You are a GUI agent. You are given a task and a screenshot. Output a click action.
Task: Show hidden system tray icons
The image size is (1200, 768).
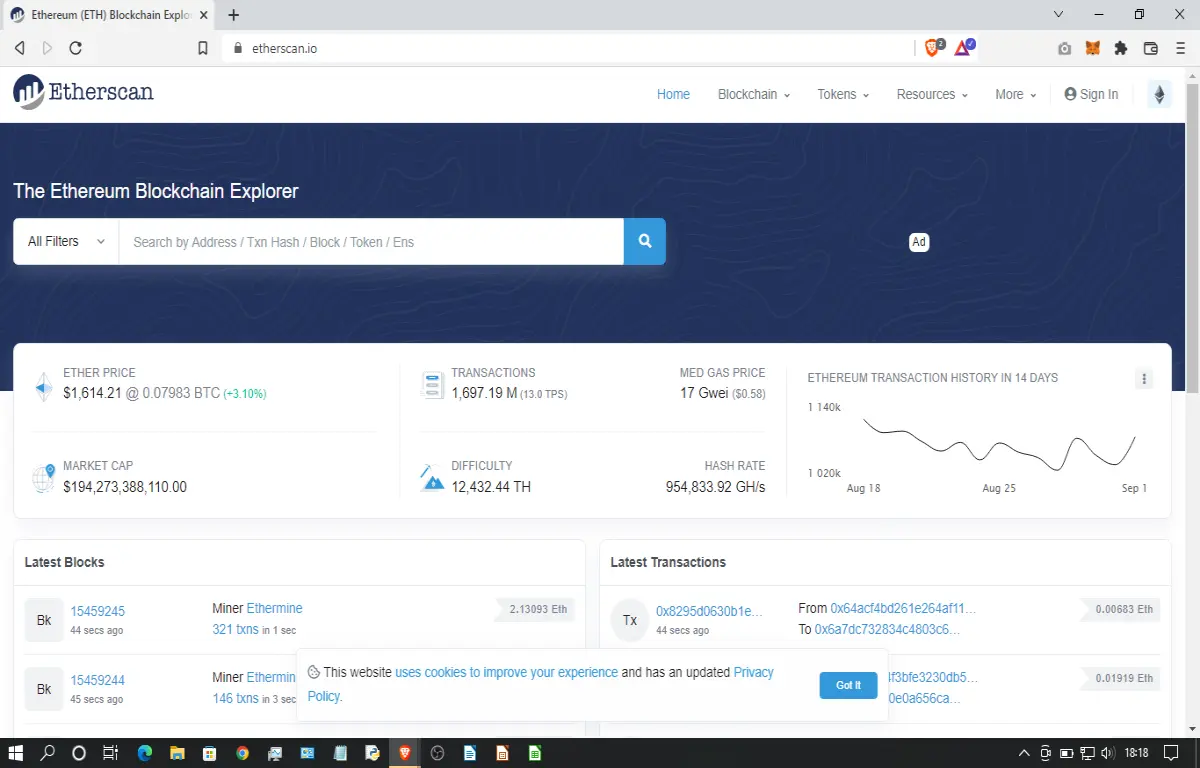point(1023,753)
